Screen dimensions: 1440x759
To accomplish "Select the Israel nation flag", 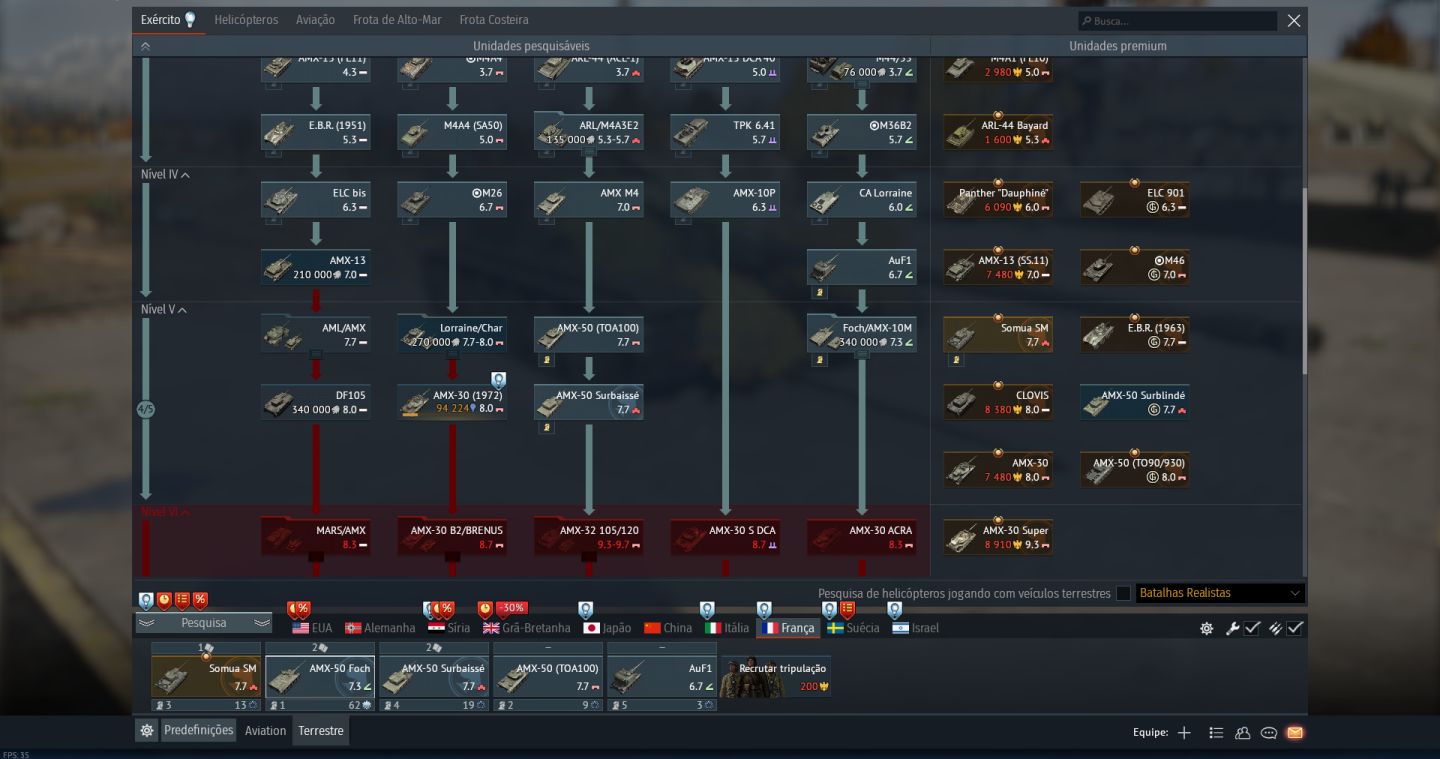I will [915, 628].
